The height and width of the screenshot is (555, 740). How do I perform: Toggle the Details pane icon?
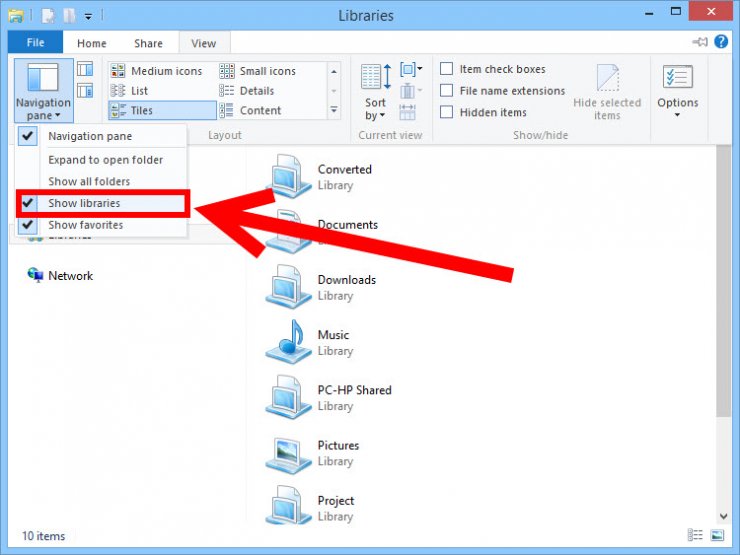click(x=85, y=90)
